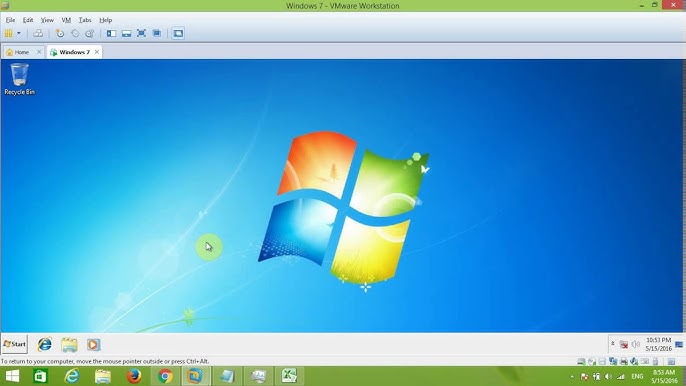
Task: Toggle the thumbnail bar view
Action: [126, 33]
